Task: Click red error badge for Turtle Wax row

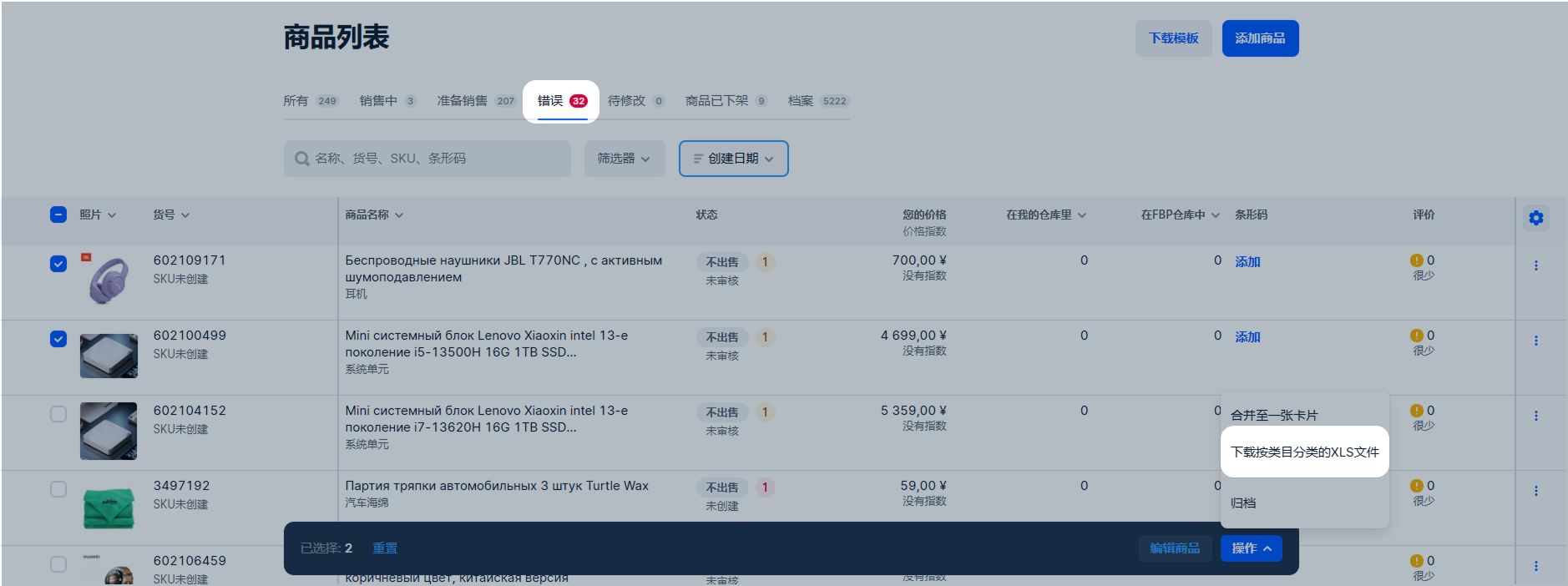Action: tap(765, 487)
